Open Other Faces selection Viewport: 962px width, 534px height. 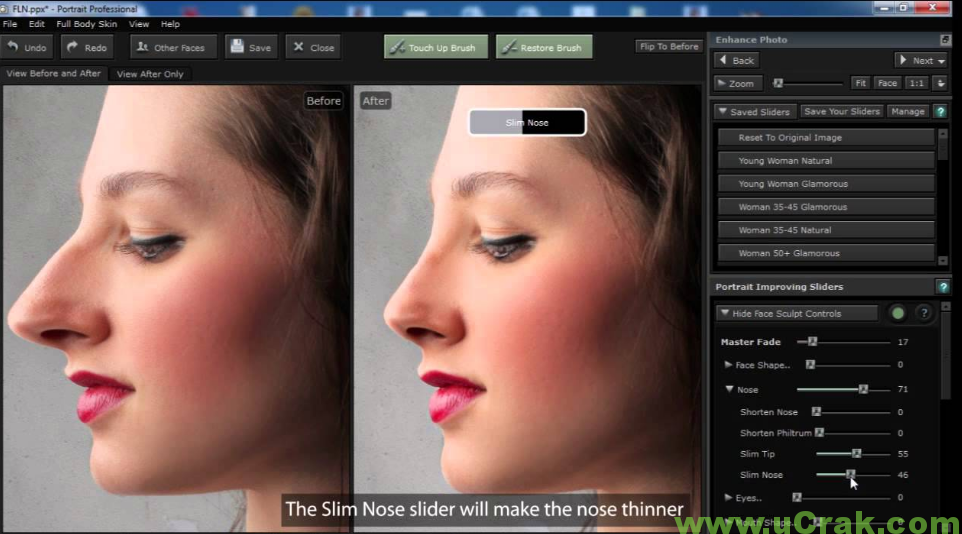point(173,47)
